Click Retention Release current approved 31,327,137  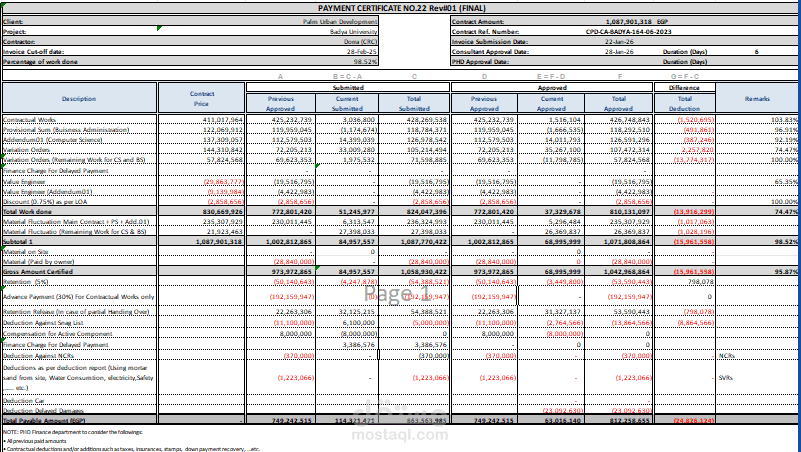point(562,312)
